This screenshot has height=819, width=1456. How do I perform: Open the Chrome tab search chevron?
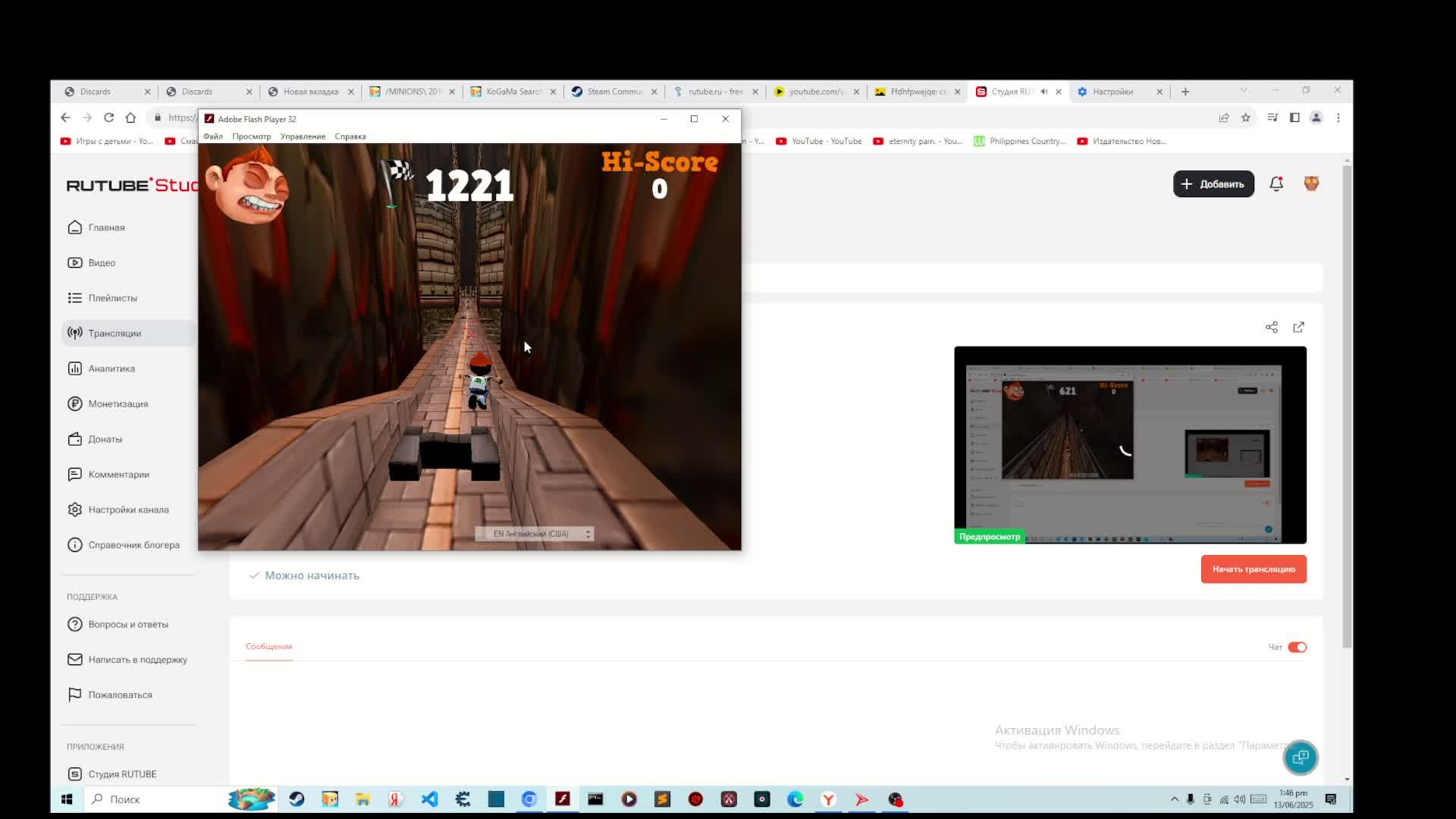1244,90
